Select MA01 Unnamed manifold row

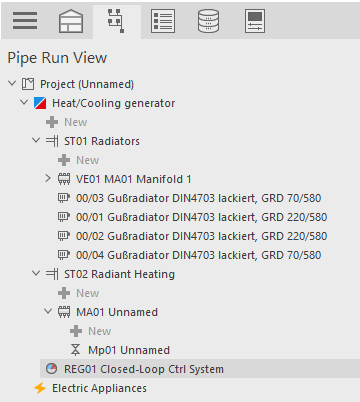point(117,312)
